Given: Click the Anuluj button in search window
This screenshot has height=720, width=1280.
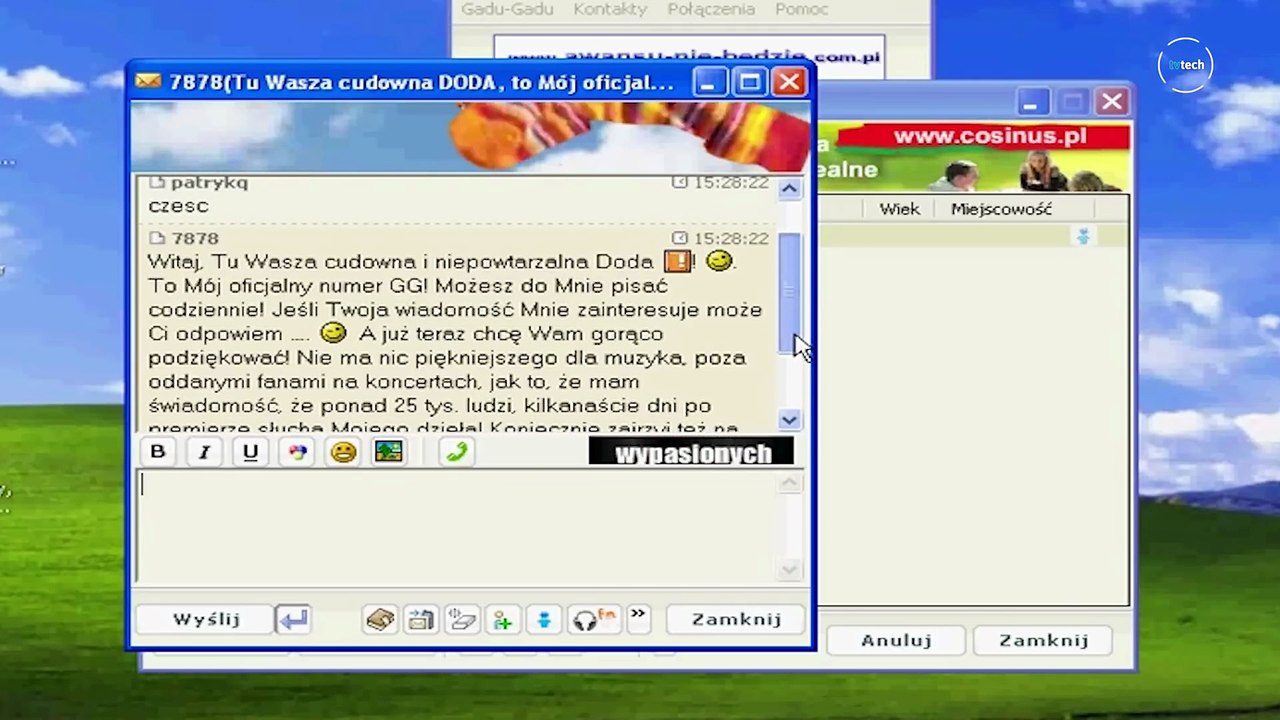Looking at the screenshot, I should (x=896, y=641).
